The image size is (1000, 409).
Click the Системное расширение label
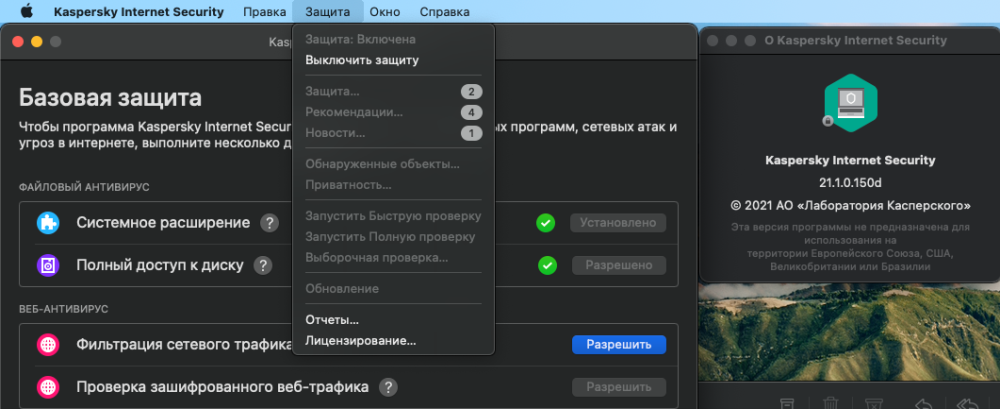(x=163, y=223)
